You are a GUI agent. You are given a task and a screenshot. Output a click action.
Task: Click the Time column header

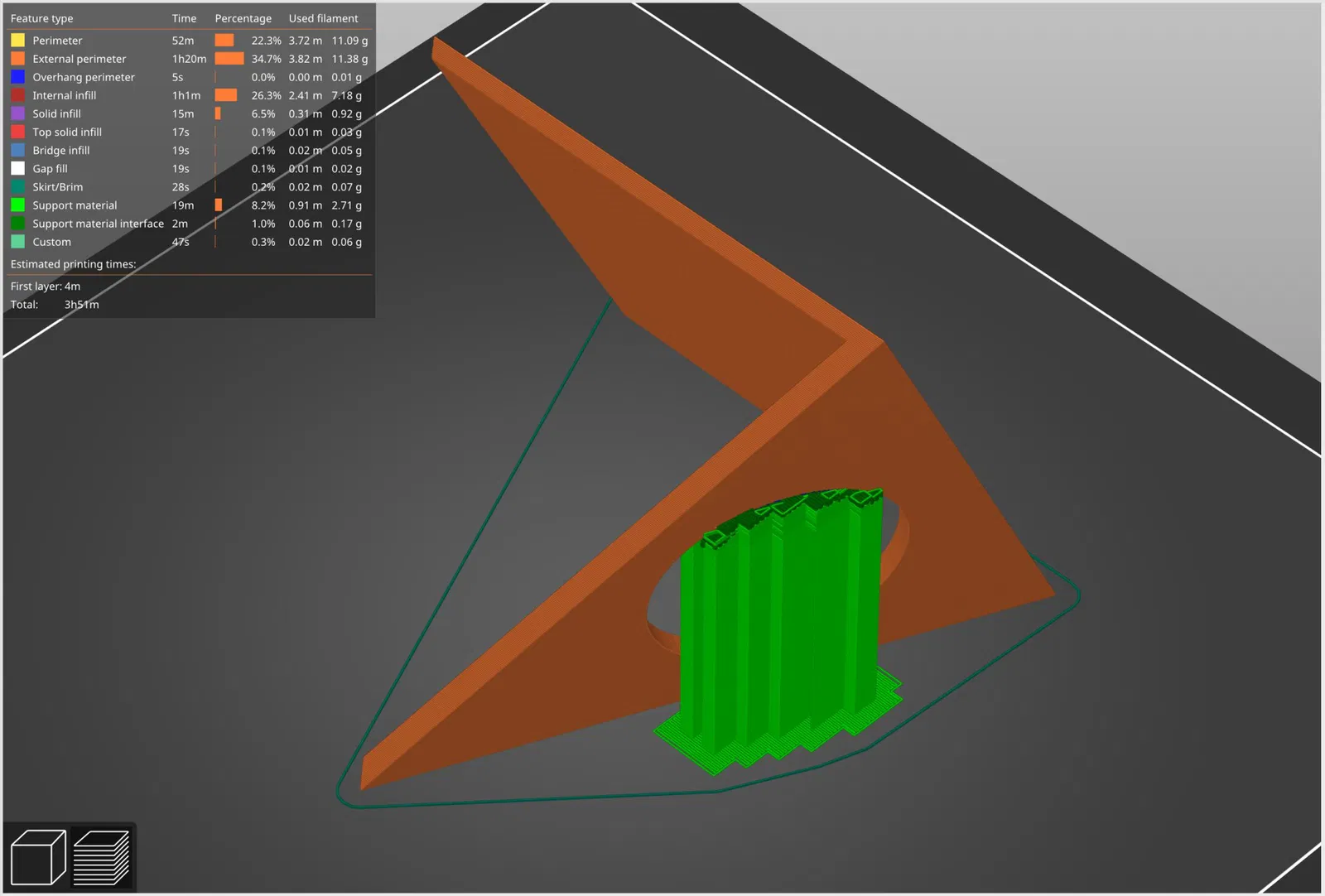[185, 18]
